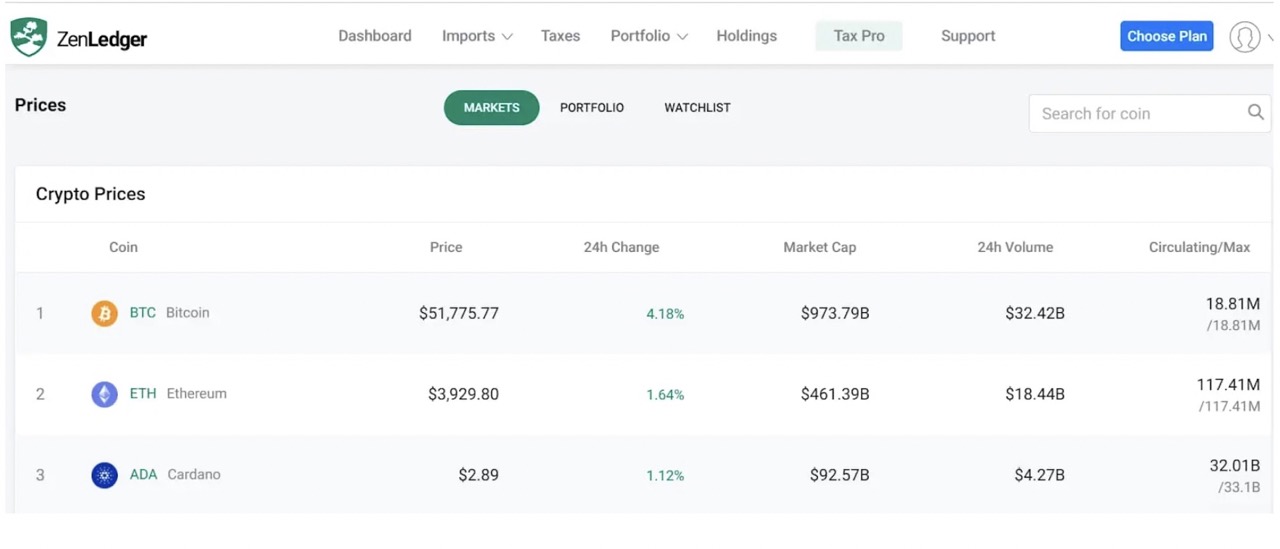
Task: Switch to the PORTFOLIO tab under Prices
Action: point(592,108)
